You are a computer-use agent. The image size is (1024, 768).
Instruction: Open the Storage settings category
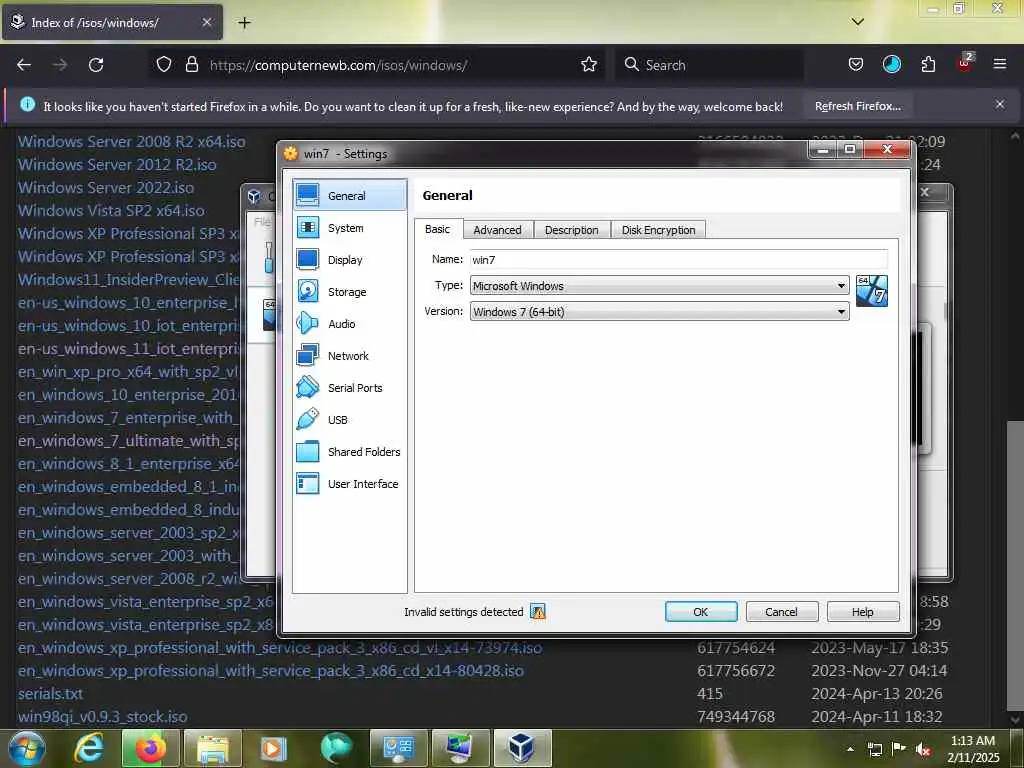349,292
